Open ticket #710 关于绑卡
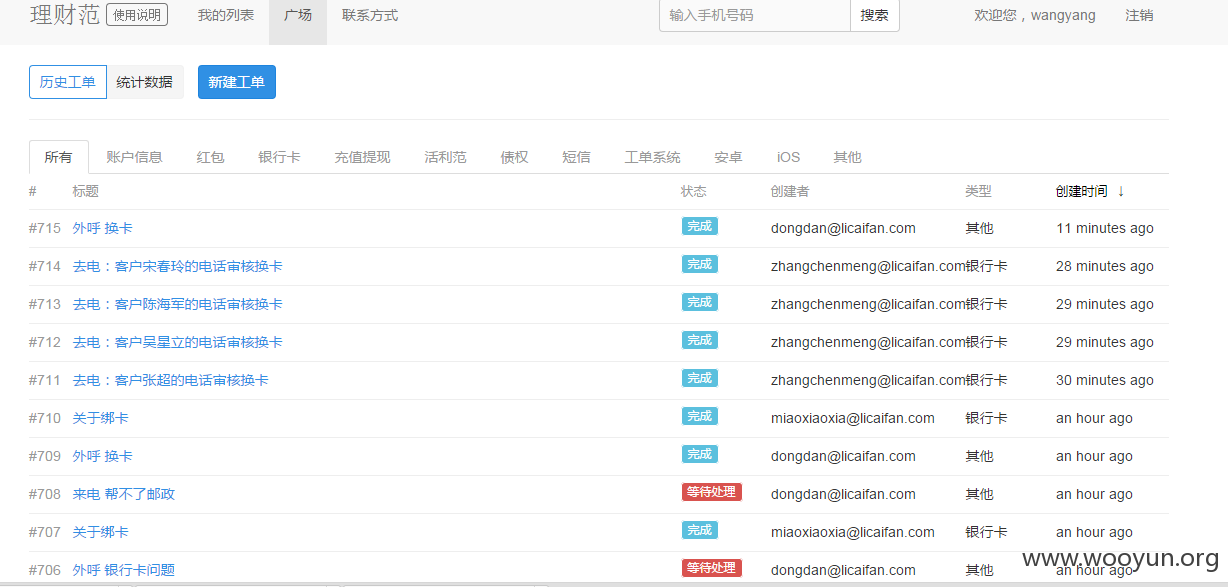Viewport: 1228px width, 587px height. pyautogui.click(x=100, y=418)
